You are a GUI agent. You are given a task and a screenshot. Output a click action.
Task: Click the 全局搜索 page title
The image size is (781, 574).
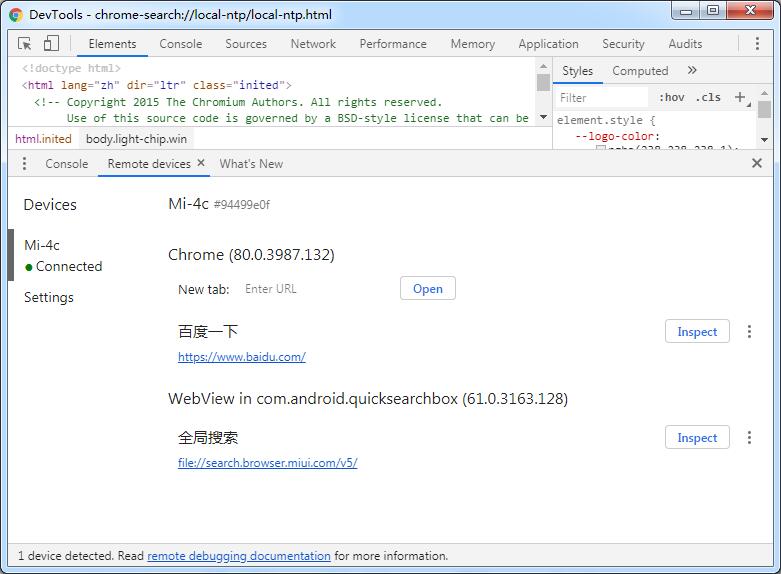pos(208,437)
